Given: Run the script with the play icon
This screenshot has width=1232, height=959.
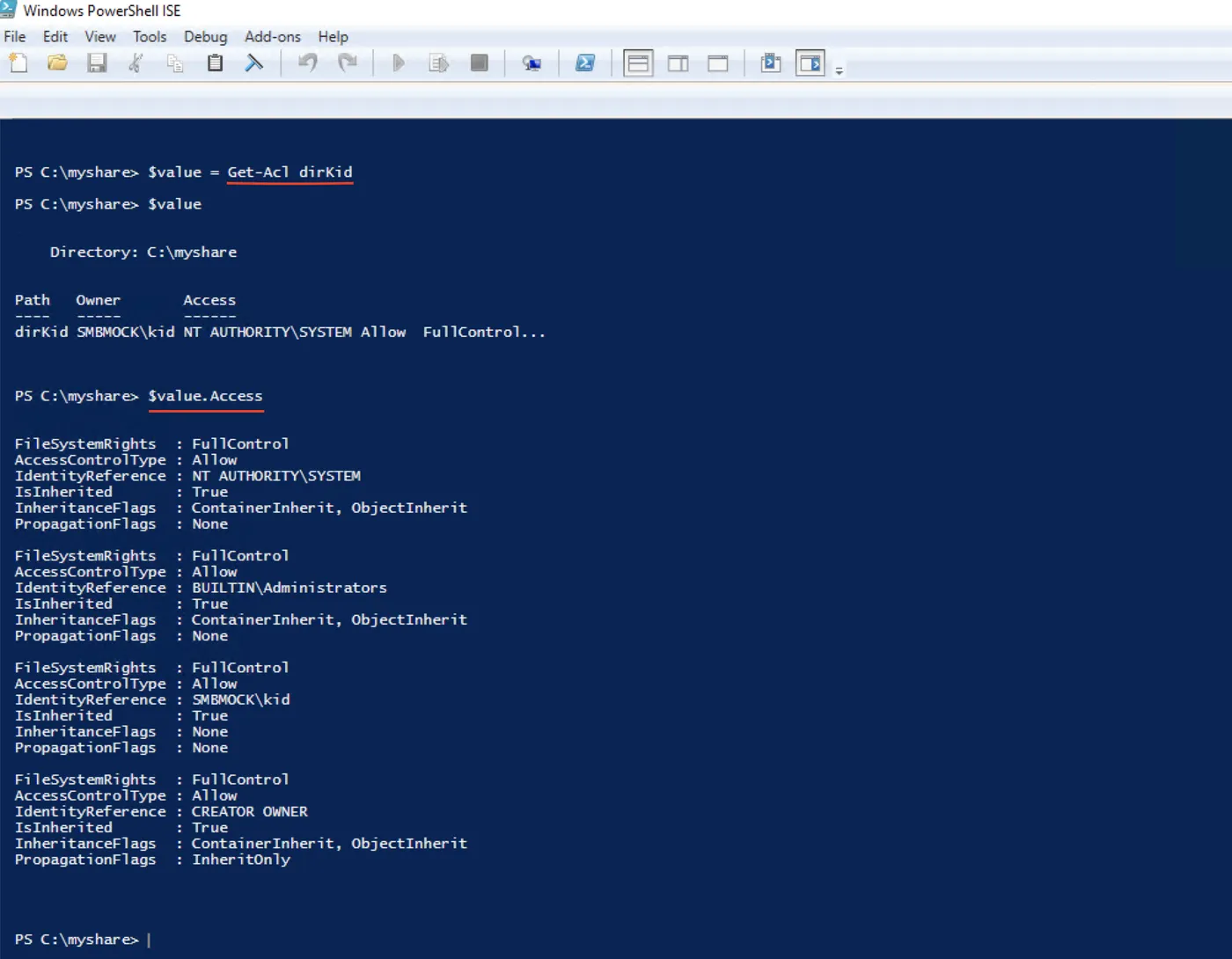Looking at the screenshot, I should (x=399, y=63).
